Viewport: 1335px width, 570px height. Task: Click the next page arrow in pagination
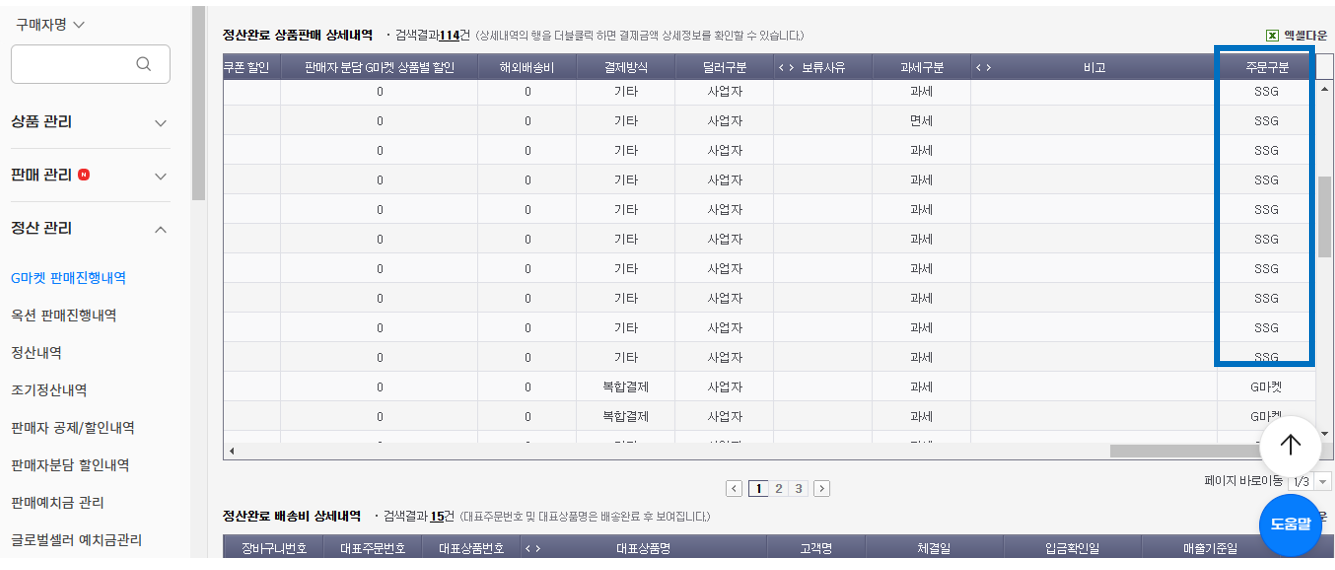pos(822,489)
